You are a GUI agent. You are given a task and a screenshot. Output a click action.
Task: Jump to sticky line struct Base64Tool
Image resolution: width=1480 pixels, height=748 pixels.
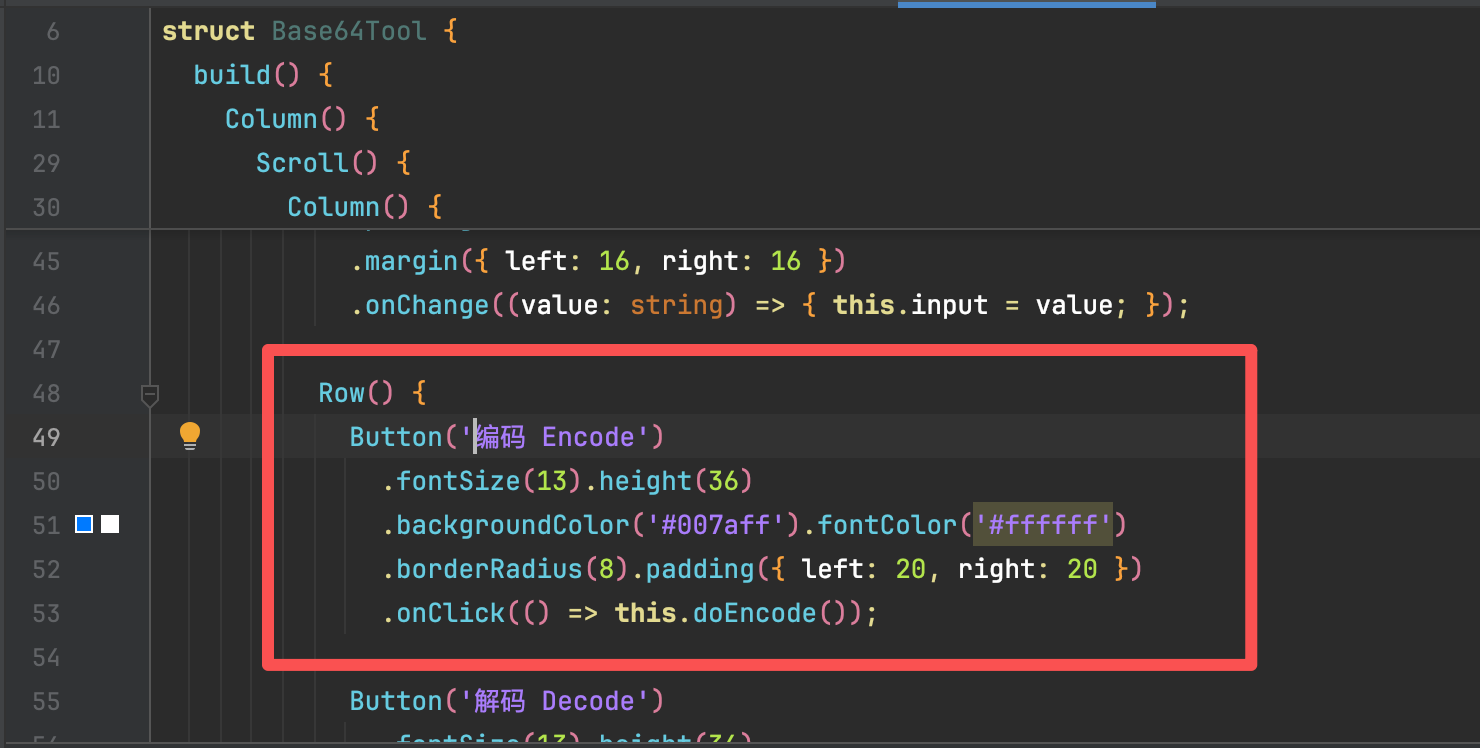[x=310, y=31]
